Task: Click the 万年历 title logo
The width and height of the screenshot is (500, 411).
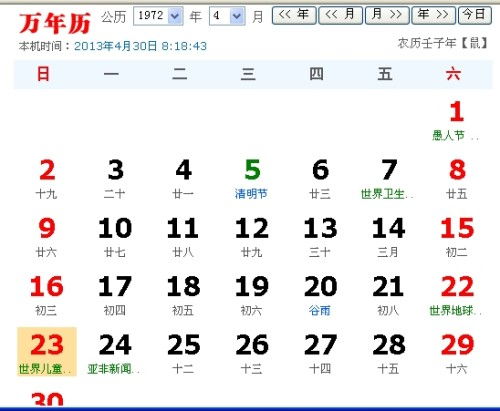Action: click(55, 23)
